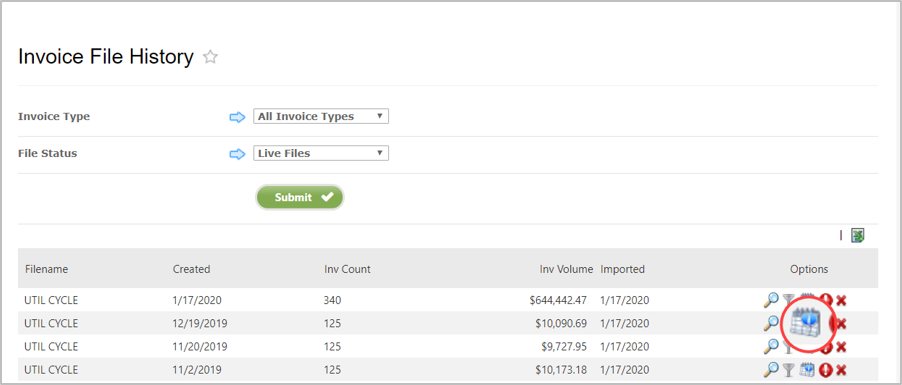Click the filter funnel for the 340-invoice file

point(789,300)
